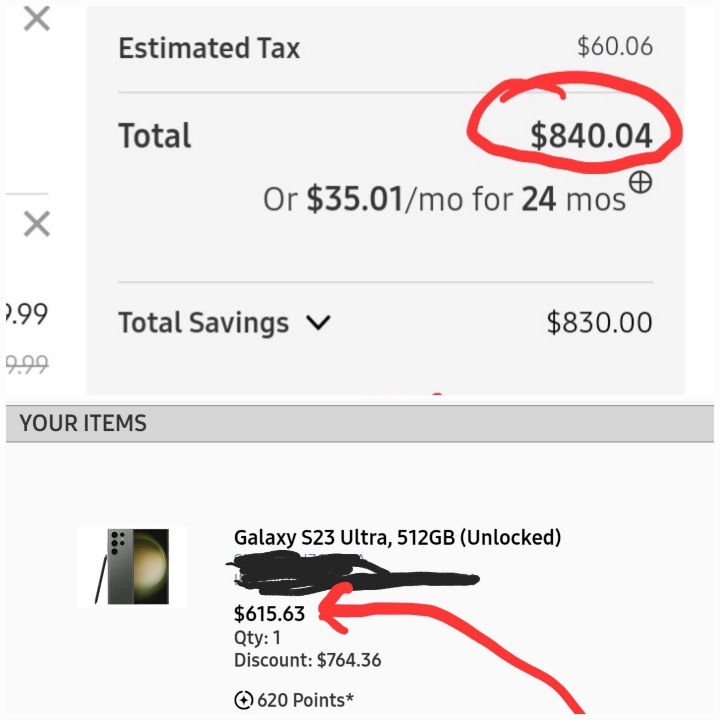Click the 24 mos term text
Screen dimensions: 720x720
tap(574, 200)
